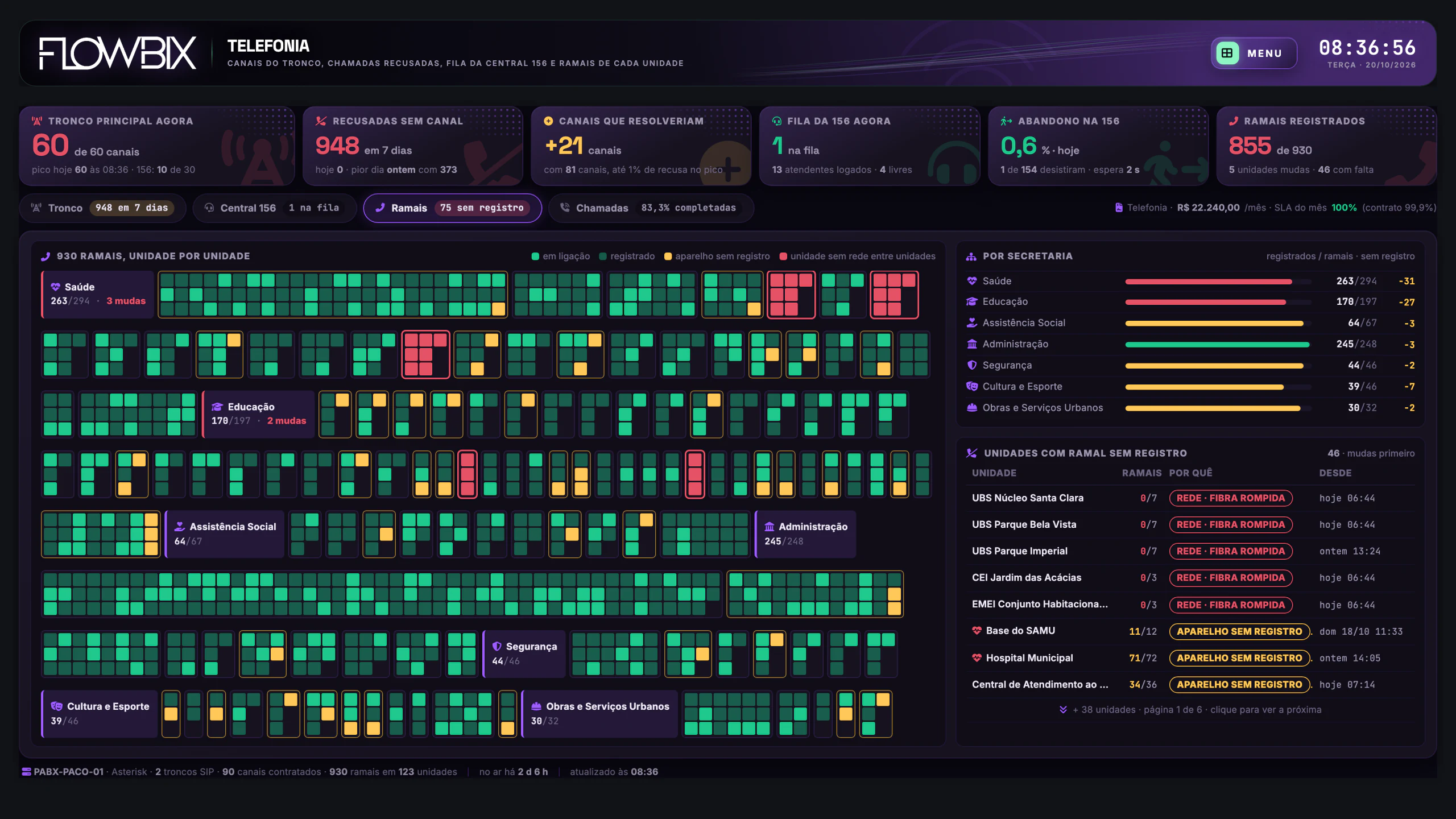Click the Abandono na 156 running icon

point(1006,121)
